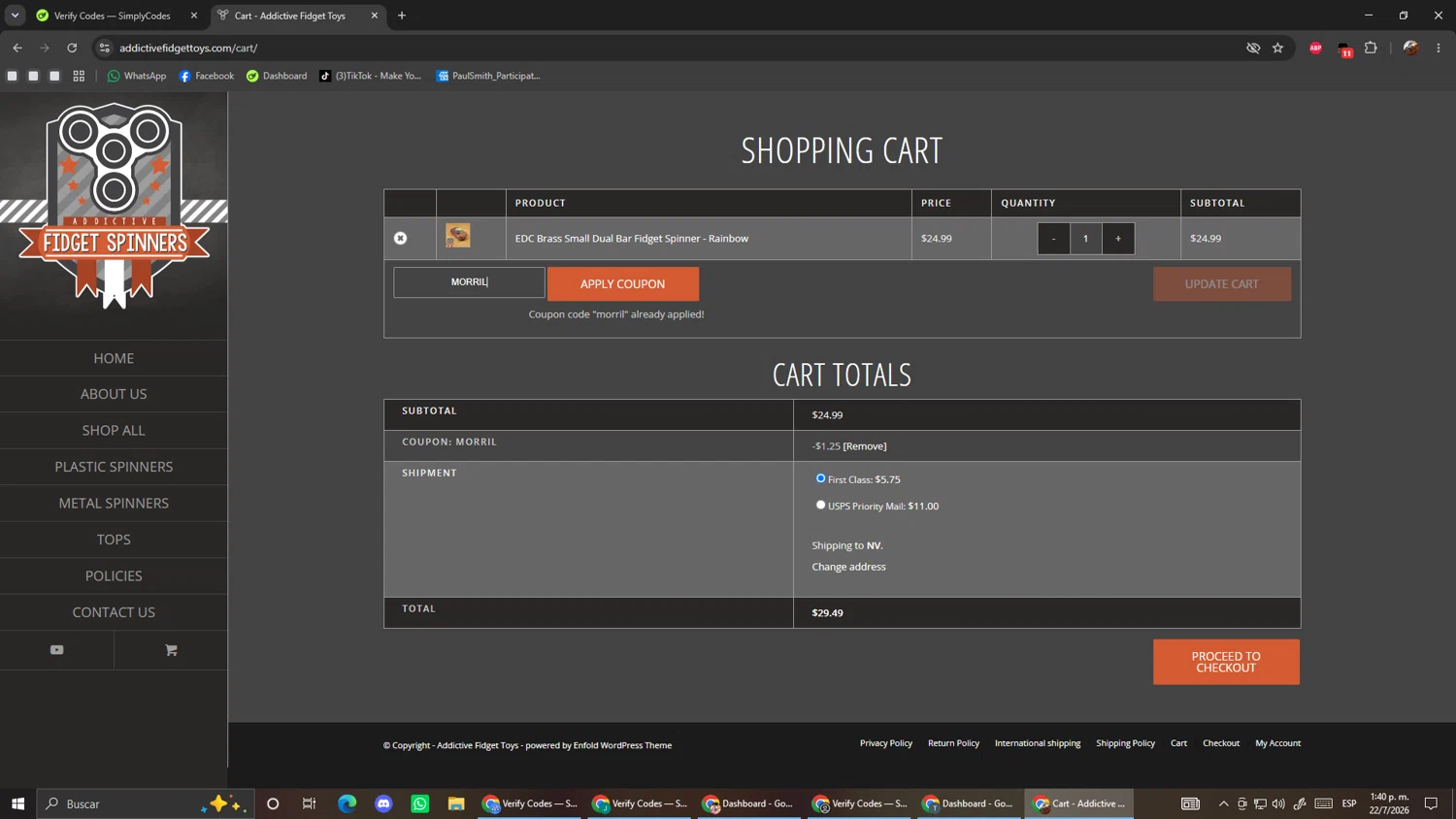Open the WhatsApp app on the taskbar
The image size is (1456, 819).
(x=419, y=803)
